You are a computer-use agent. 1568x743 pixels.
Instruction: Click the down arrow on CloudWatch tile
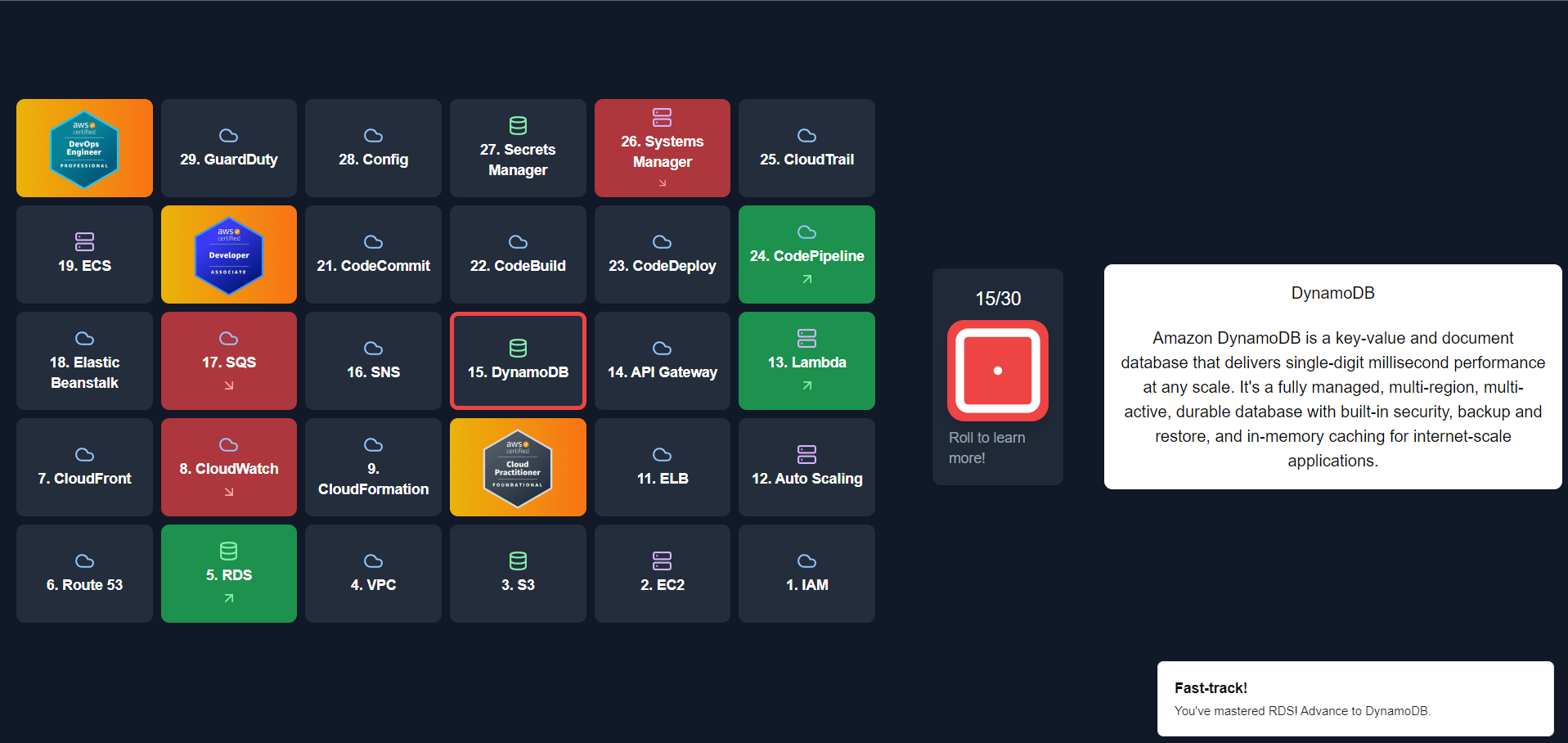(x=229, y=492)
